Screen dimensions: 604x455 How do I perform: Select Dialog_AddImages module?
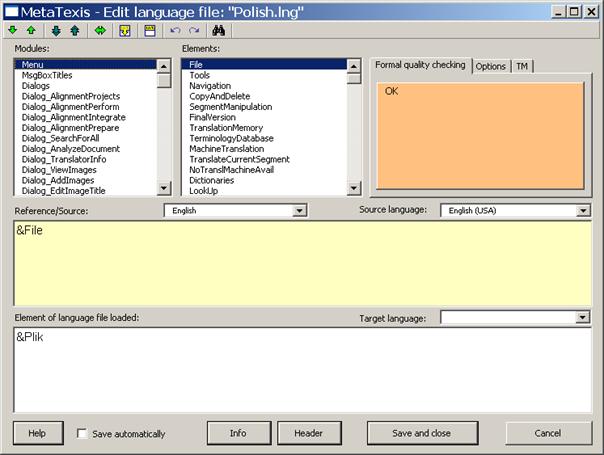pos(86,180)
